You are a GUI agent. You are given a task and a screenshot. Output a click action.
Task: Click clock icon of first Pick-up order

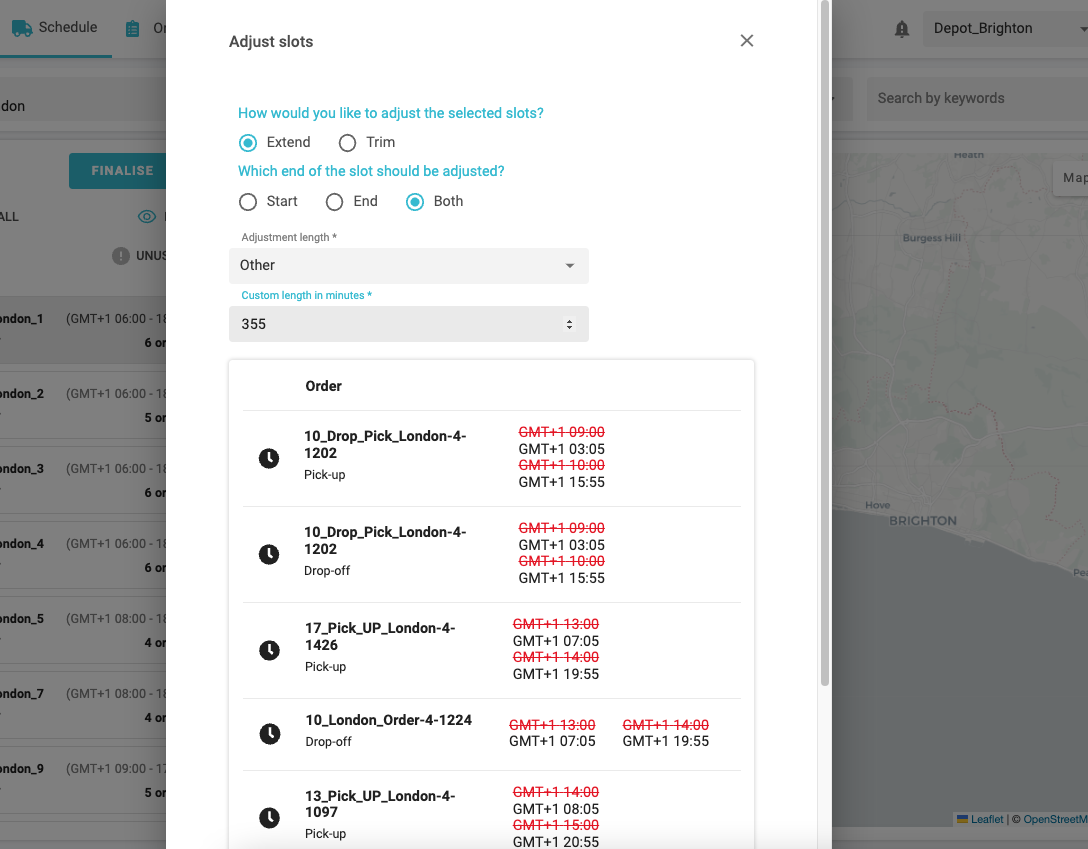pyautogui.click(x=269, y=458)
